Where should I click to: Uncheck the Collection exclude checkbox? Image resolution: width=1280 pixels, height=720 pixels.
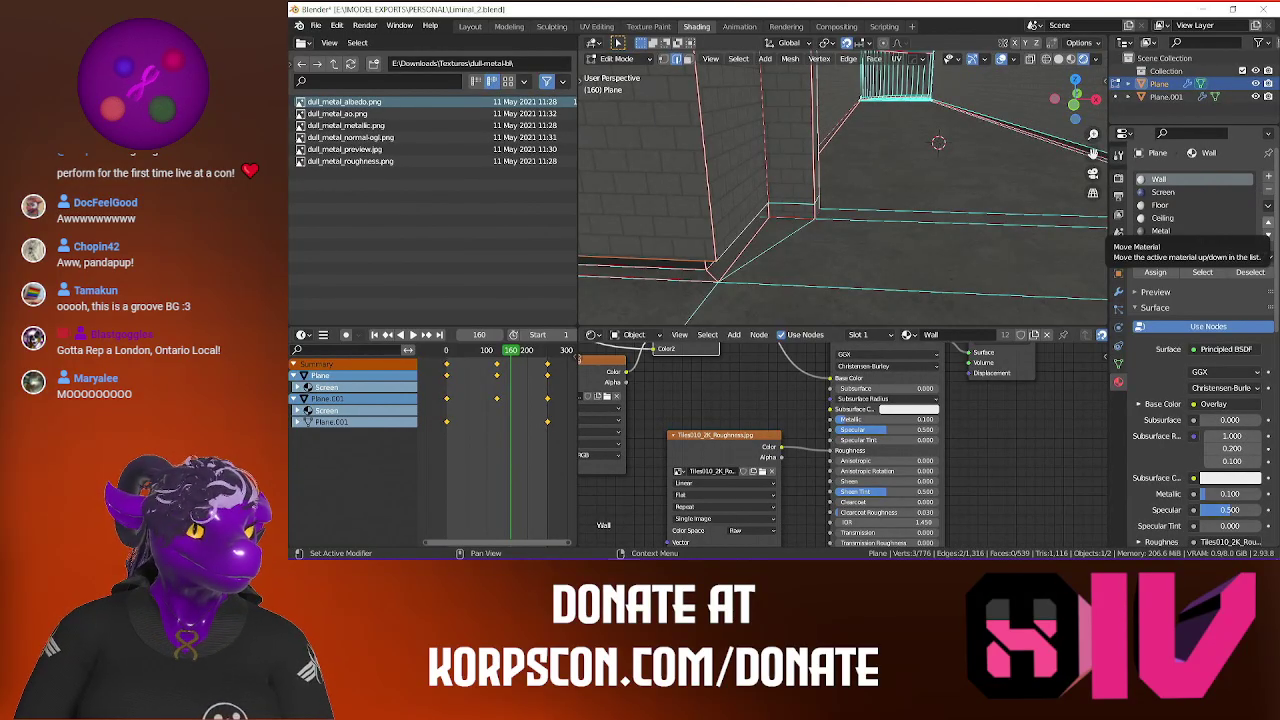[1242, 71]
